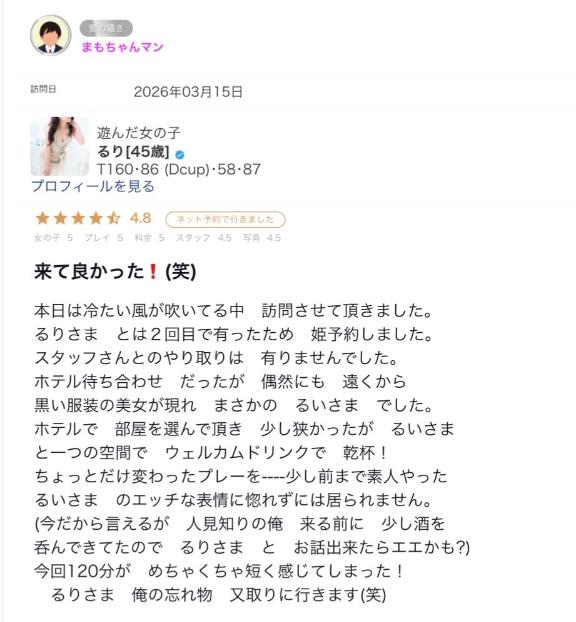576x622 pixels.
Task: Click the ネット予約で行きました badge
Action: coord(225,219)
